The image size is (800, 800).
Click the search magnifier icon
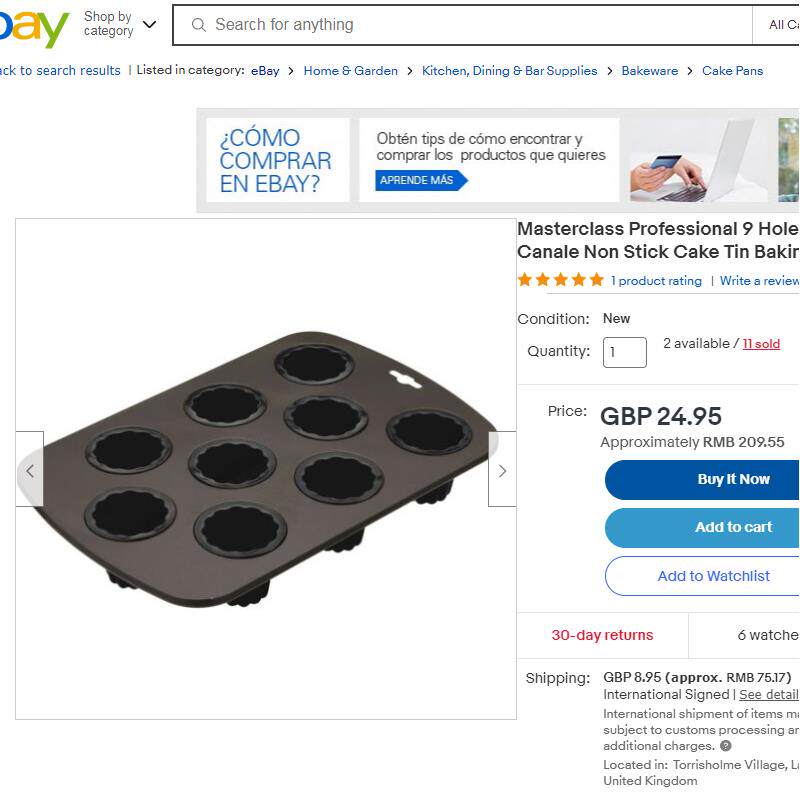coord(198,25)
